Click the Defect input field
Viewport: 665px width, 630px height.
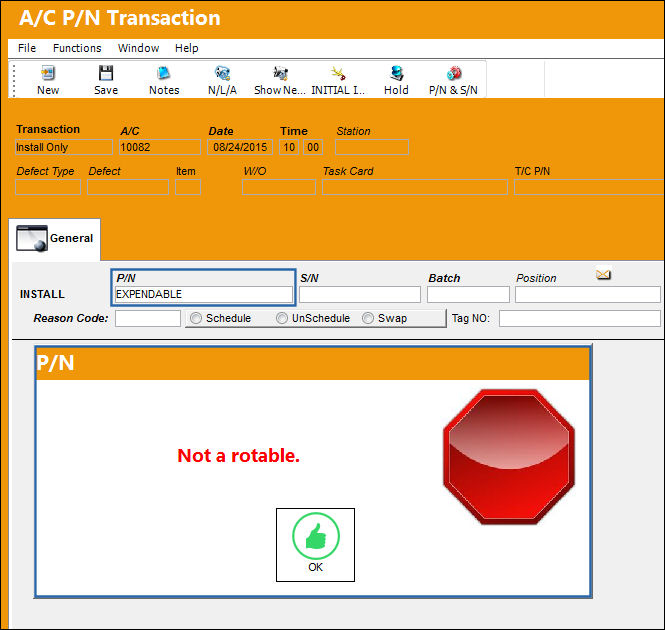coord(128,187)
